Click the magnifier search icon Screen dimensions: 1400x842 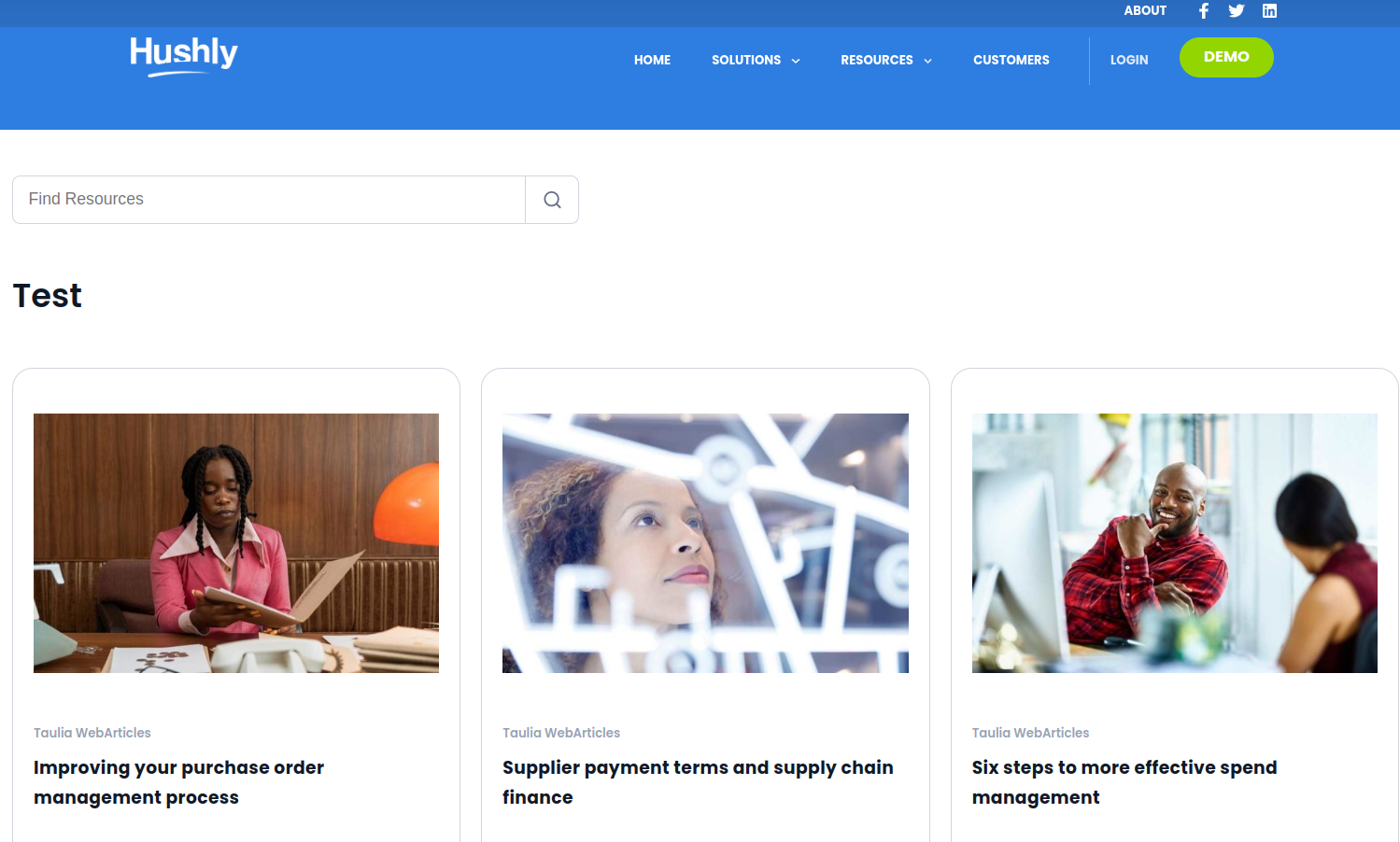pyautogui.click(x=552, y=200)
